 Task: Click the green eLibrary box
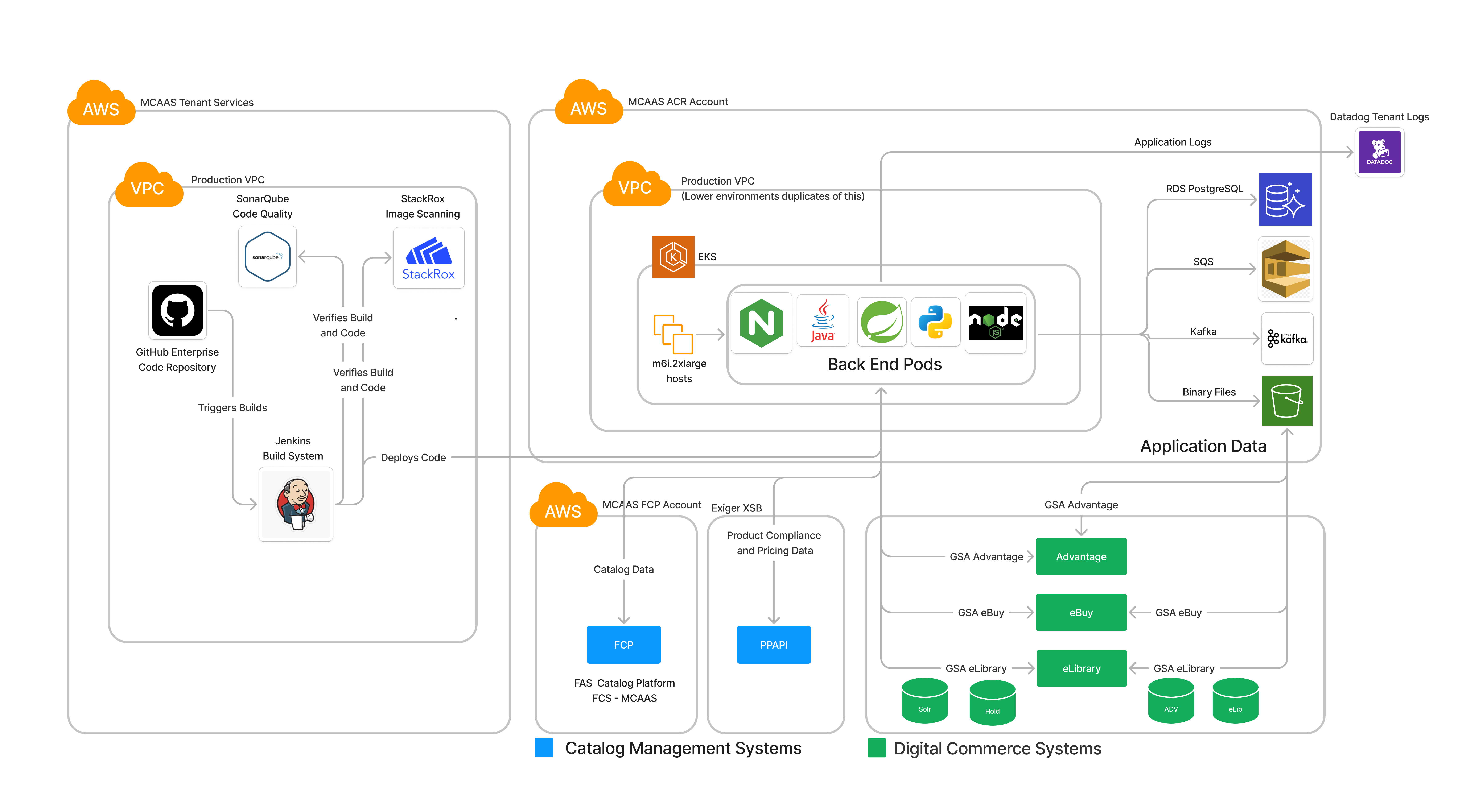coord(1082,668)
